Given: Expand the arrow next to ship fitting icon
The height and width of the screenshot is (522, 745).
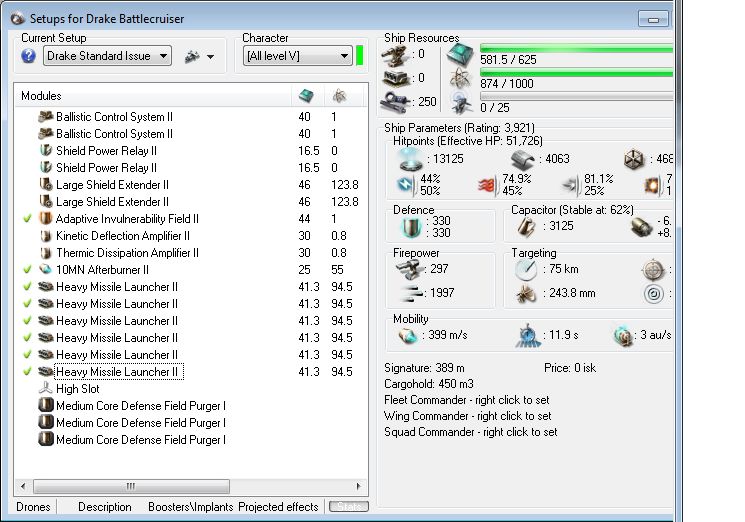Looking at the screenshot, I should click(x=210, y=57).
